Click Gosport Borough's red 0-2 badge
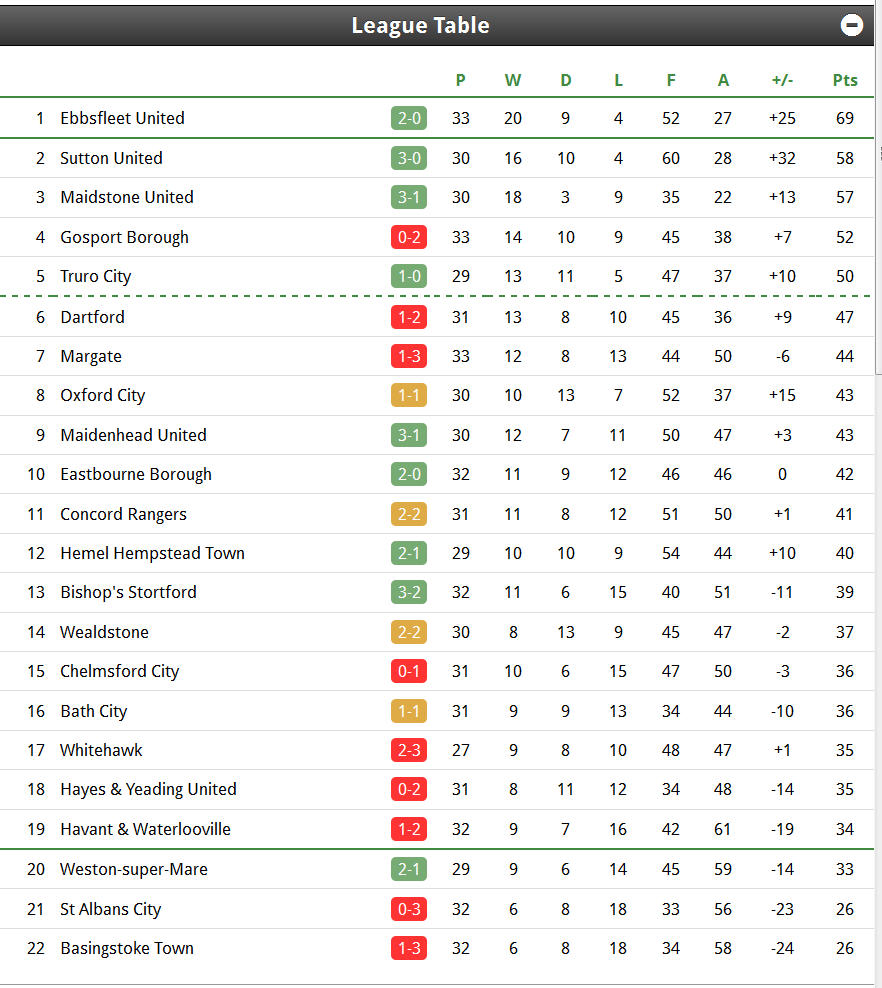The height and width of the screenshot is (988, 882). tap(409, 238)
